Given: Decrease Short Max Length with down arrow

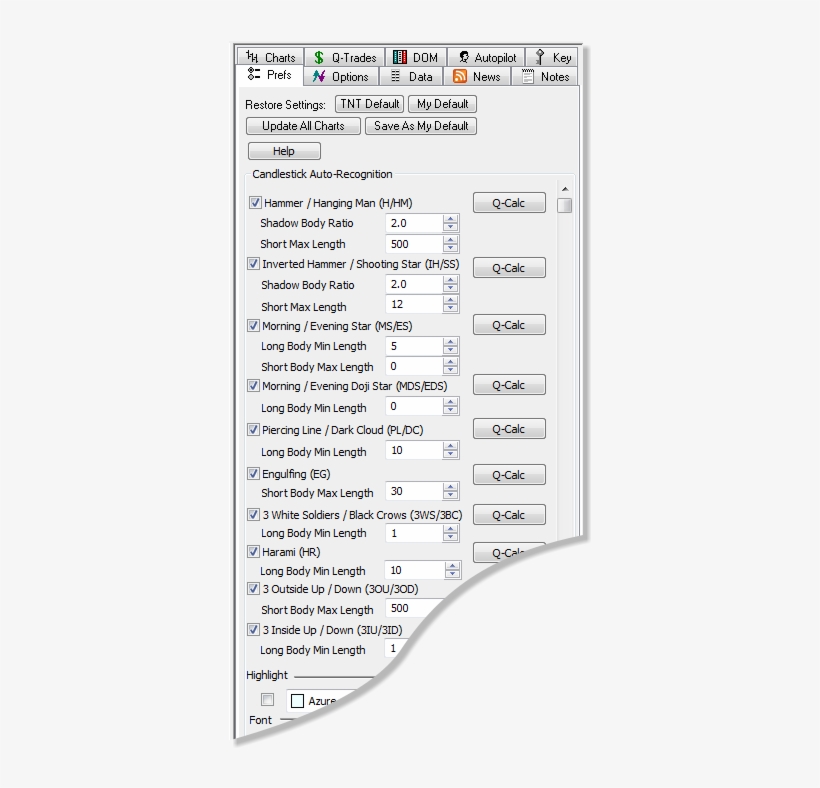Looking at the screenshot, I should tap(450, 248).
